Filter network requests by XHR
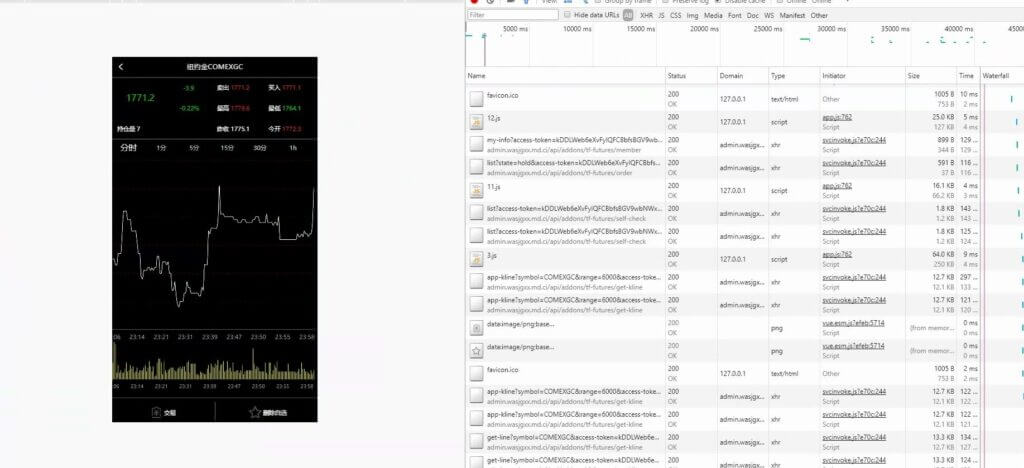Image resolution: width=1024 pixels, height=468 pixels. [x=647, y=16]
